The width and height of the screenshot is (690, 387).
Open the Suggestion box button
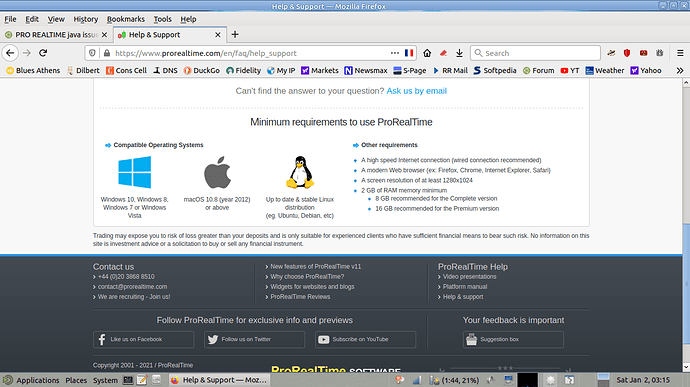pos(513,339)
